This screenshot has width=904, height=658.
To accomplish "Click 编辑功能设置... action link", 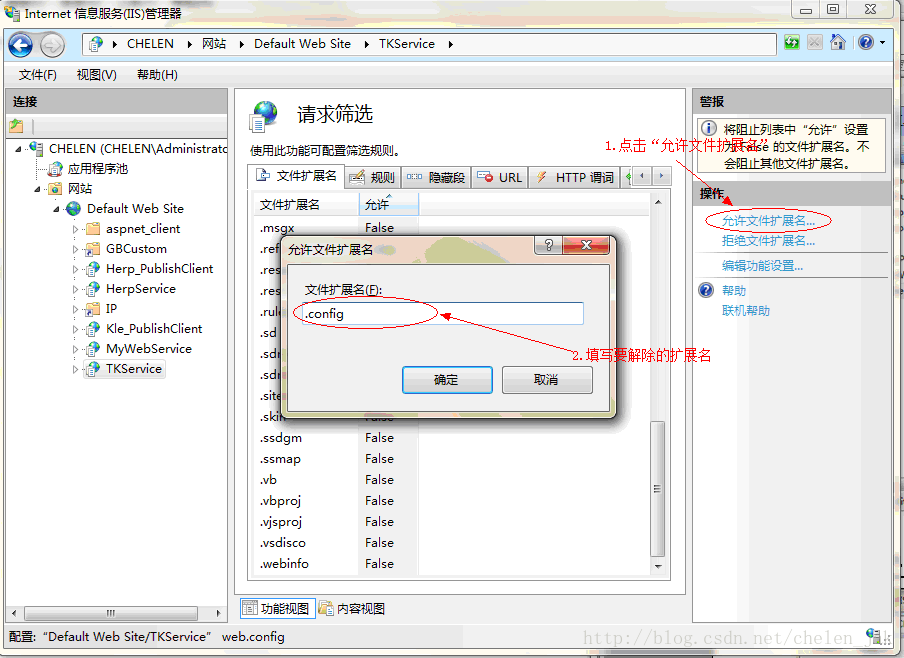I will coord(762,266).
